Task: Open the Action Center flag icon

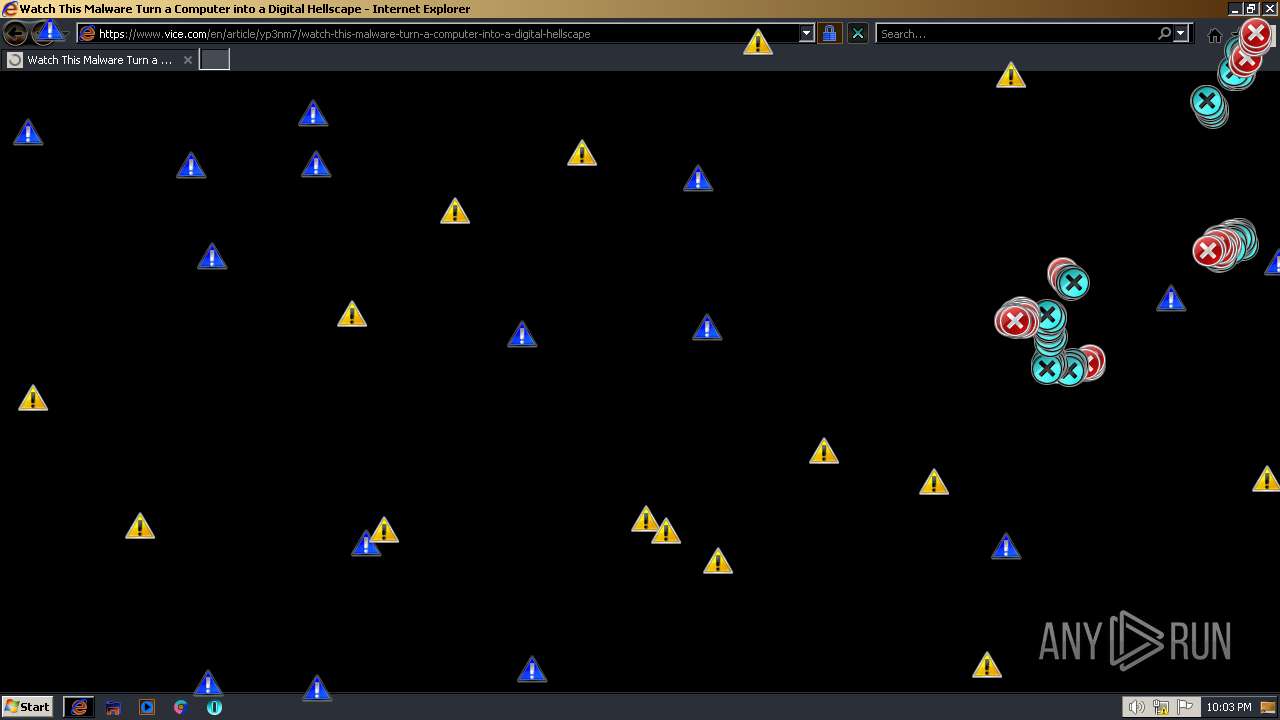Action: (x=1185, y=707)
